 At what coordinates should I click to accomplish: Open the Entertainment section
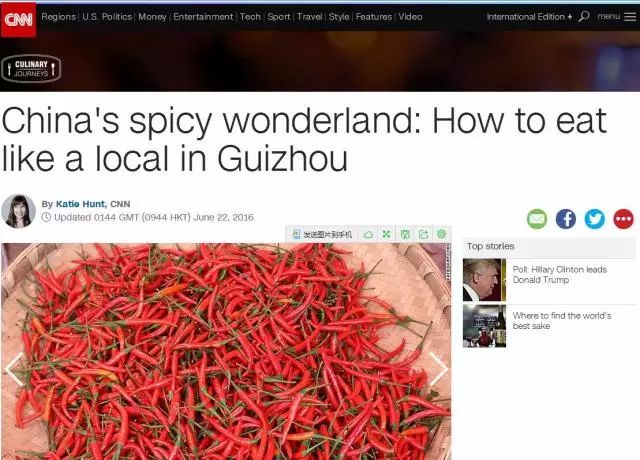pyautogui.click(x=203, y=17)
